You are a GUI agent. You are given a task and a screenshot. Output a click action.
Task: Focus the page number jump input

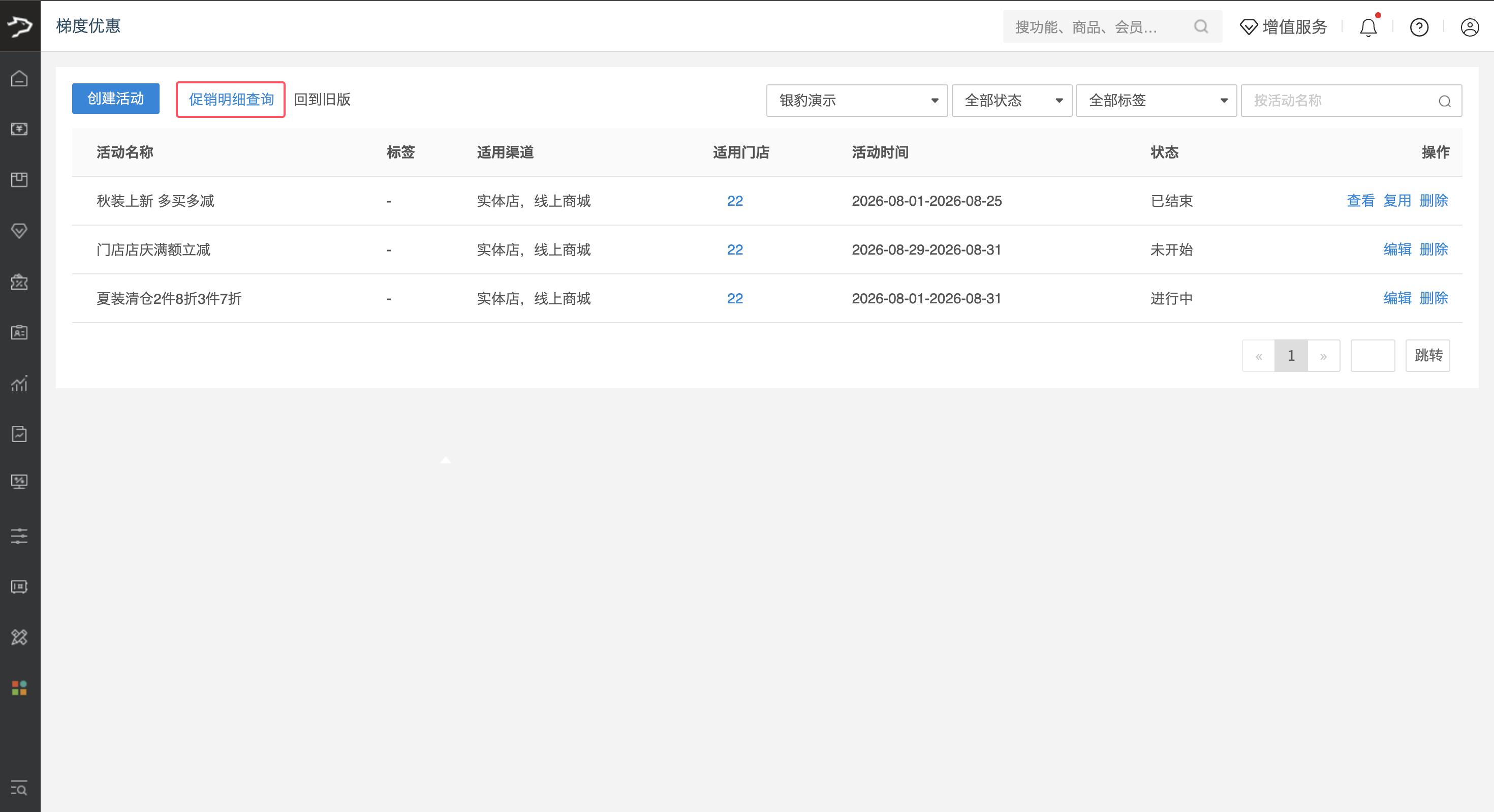point(1373,356)
